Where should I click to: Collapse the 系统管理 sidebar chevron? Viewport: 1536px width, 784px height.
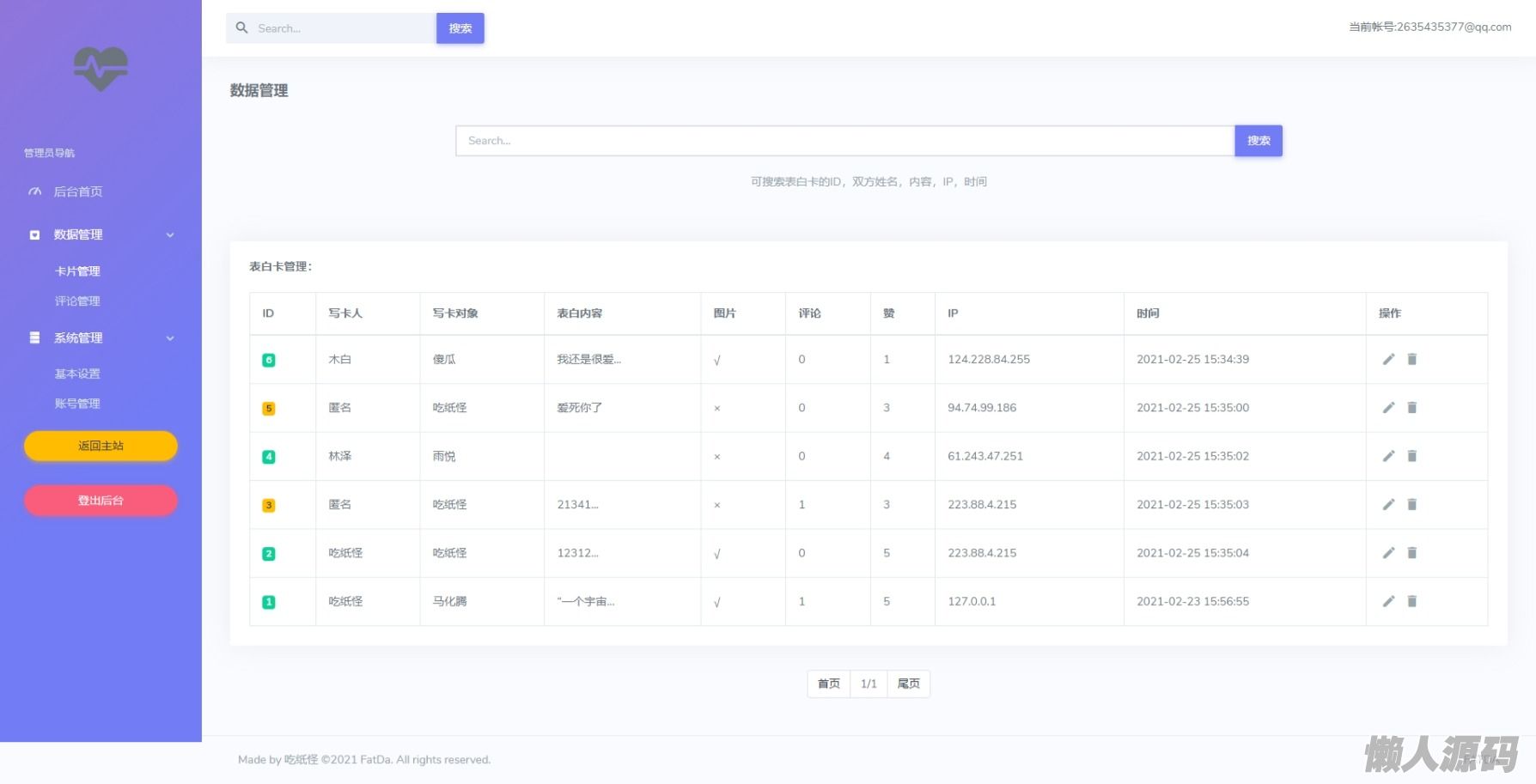tap(170, 338)
